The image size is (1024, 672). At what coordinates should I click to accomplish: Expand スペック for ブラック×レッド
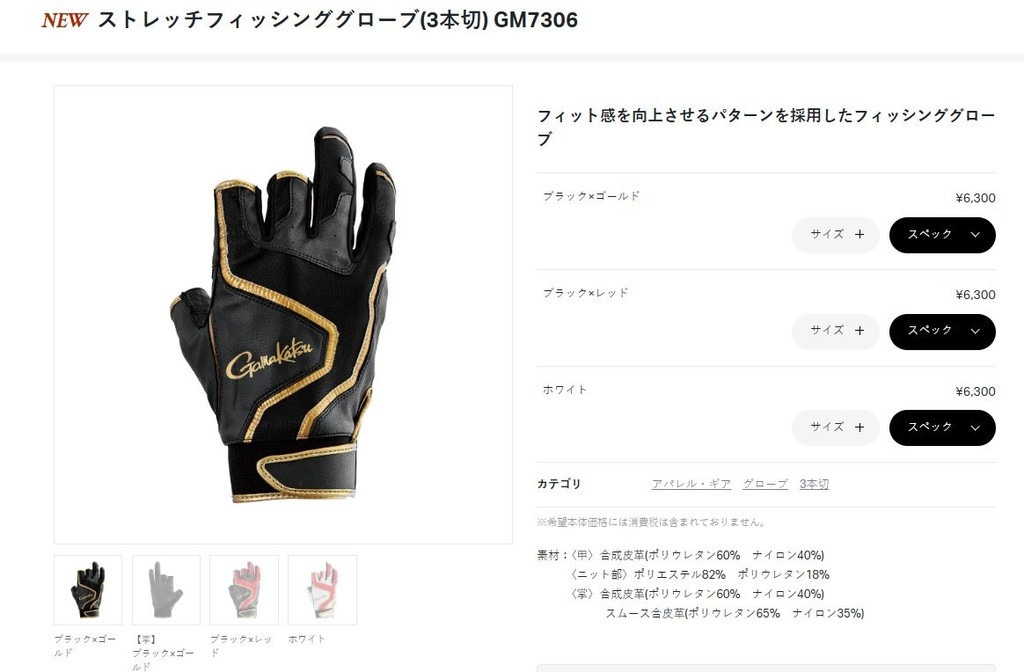pyautogui.click(x=942, y=332)
